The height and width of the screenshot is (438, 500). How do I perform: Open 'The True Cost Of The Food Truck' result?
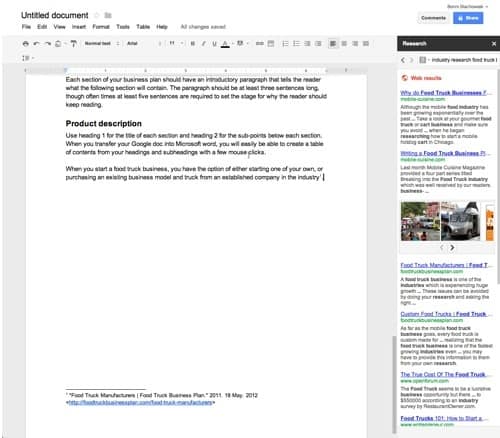point(445,374)
